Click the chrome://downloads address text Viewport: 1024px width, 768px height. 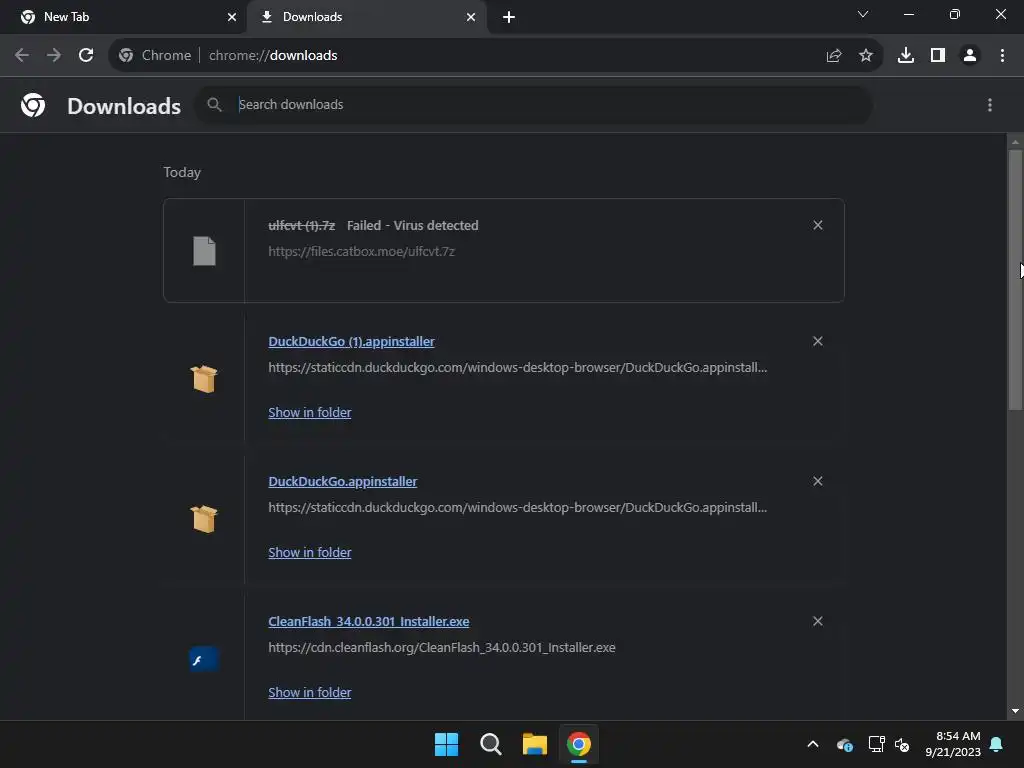[x=273, y=56]
